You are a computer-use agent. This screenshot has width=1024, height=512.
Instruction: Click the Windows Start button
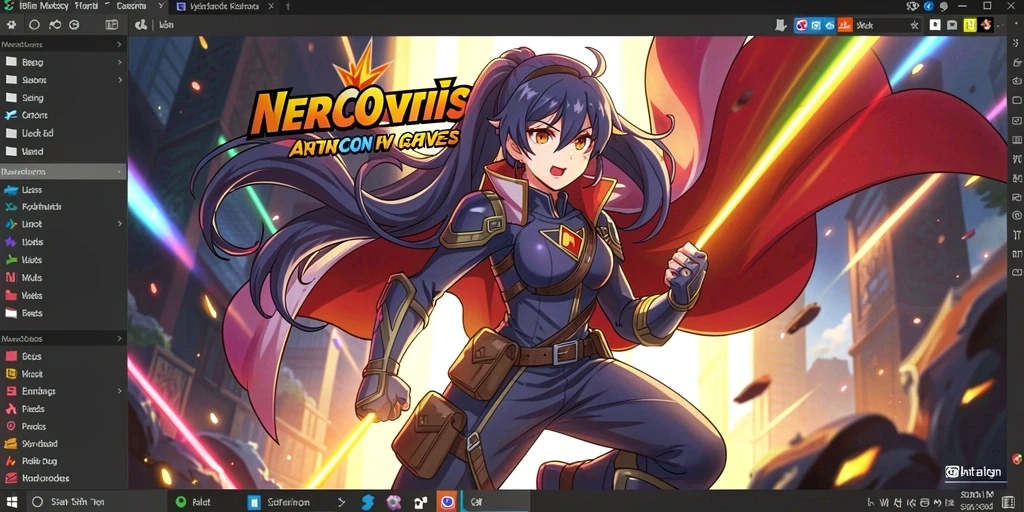click(x=13, y=502)
